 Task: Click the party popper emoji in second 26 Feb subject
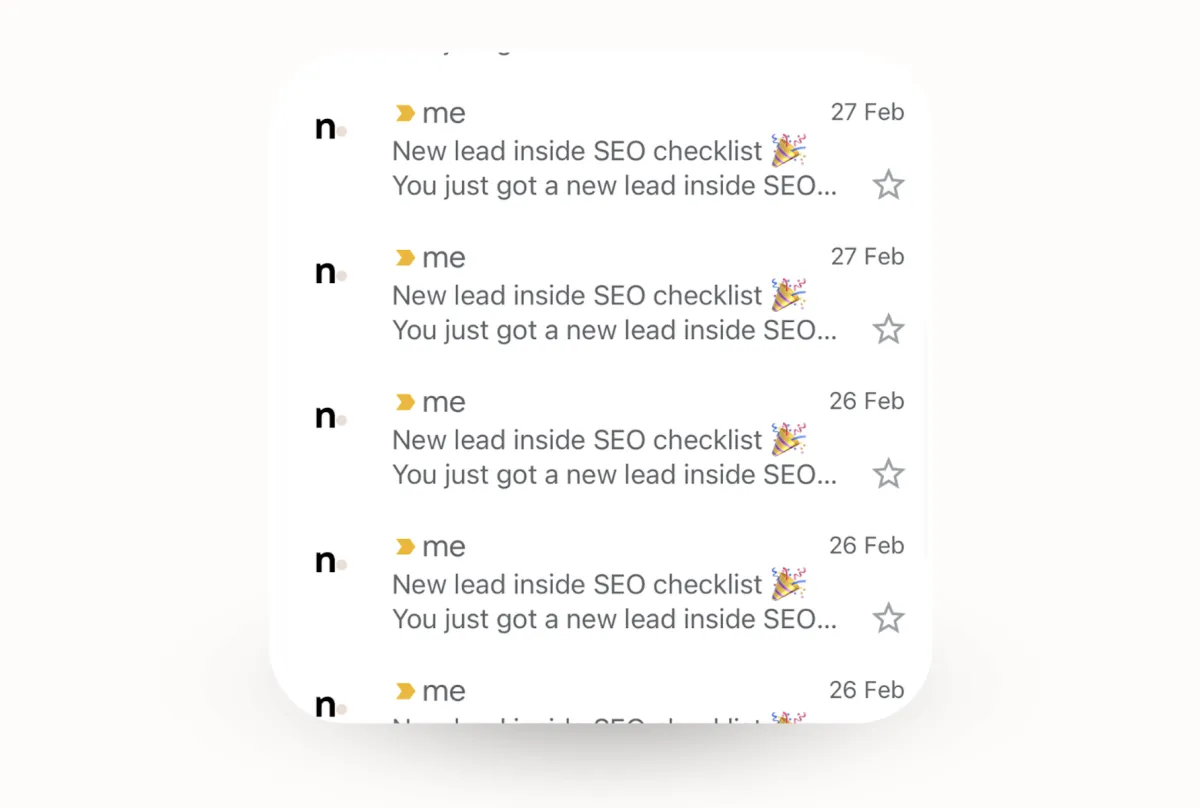(x=788, y=583)
